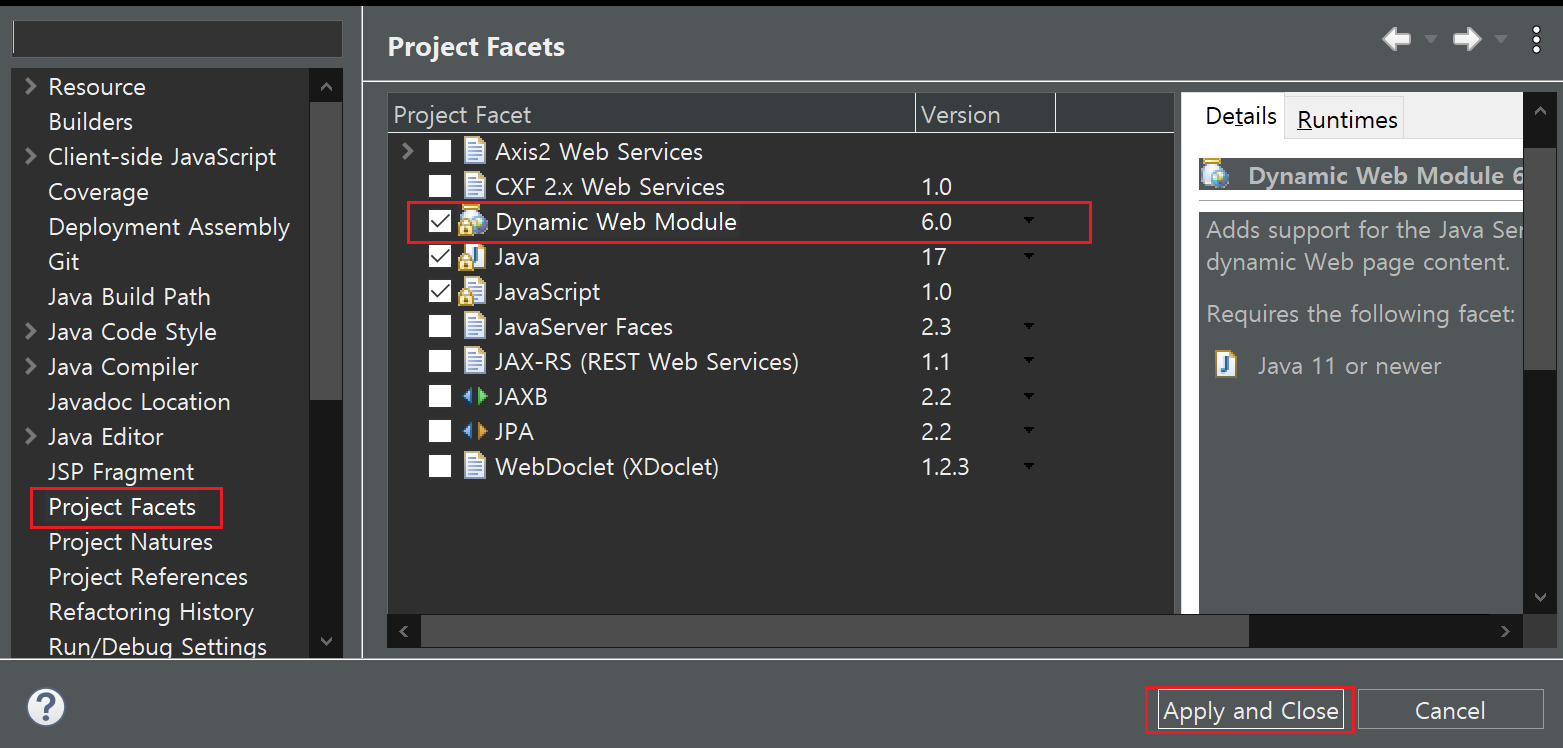Click the JavaScript facet locked icon
1563x748 pixels.
(x=472, y=292)
